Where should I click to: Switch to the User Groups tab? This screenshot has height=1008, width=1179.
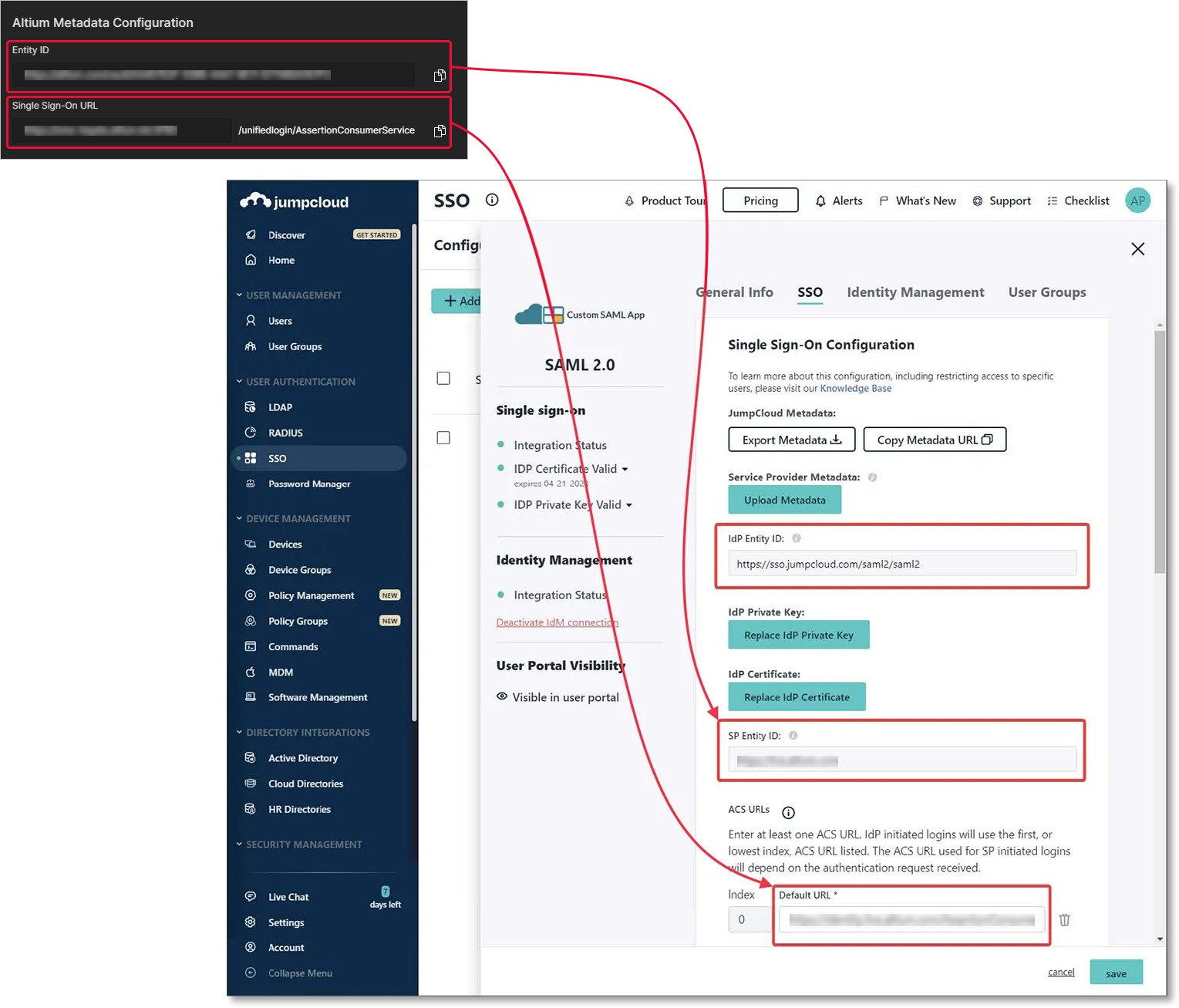1047,293
